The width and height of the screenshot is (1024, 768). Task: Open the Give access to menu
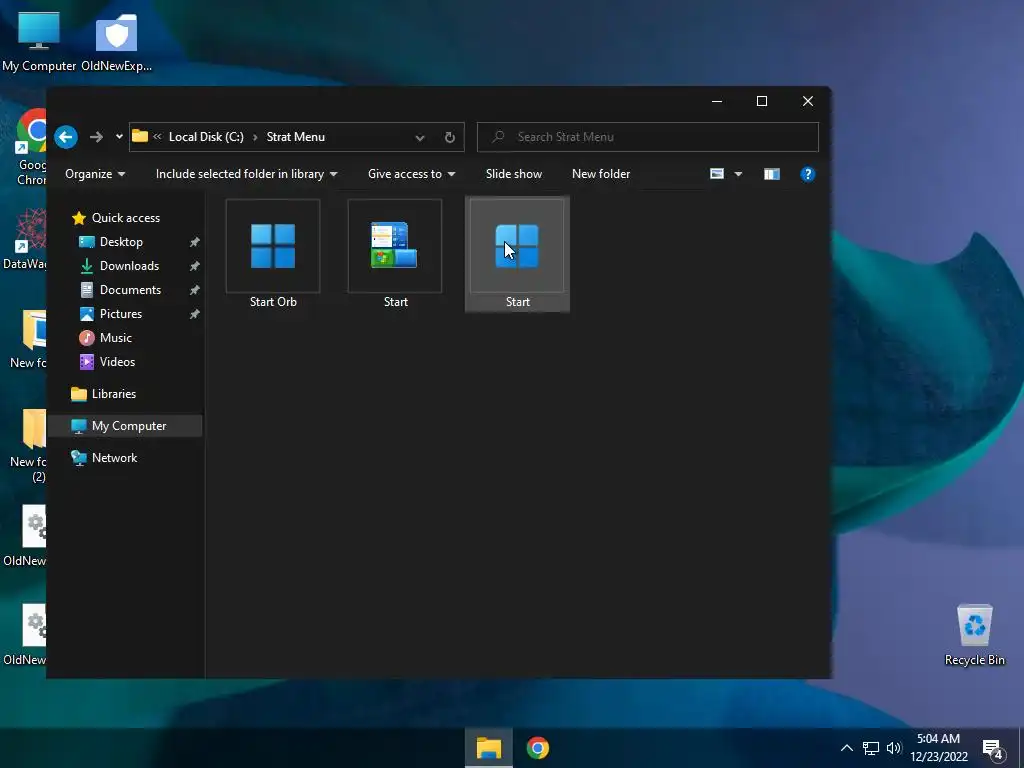point(411,174)
